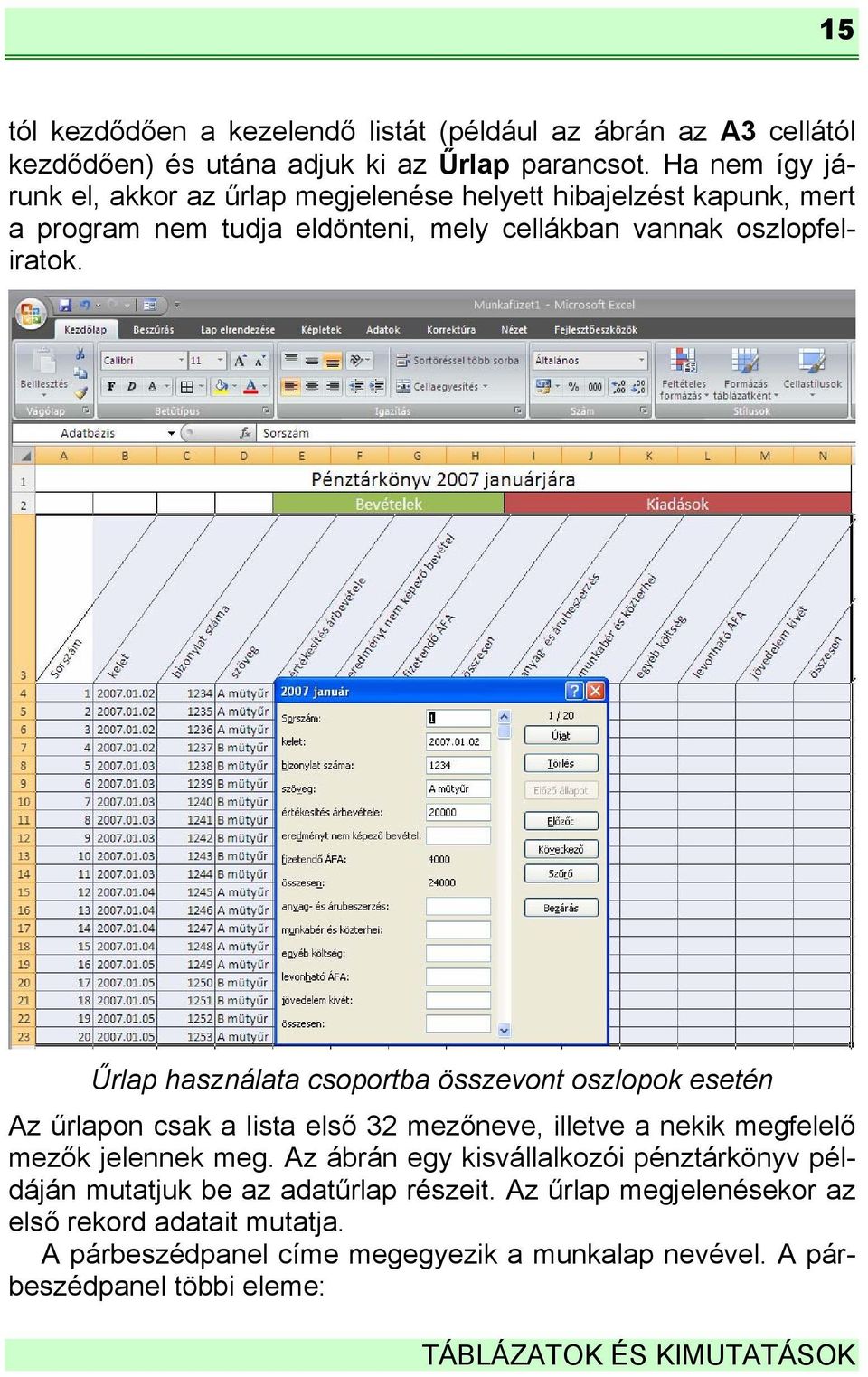Click help question mark in 2007 január dialog
The image size is (868, 1377).
tap(573, 692)
